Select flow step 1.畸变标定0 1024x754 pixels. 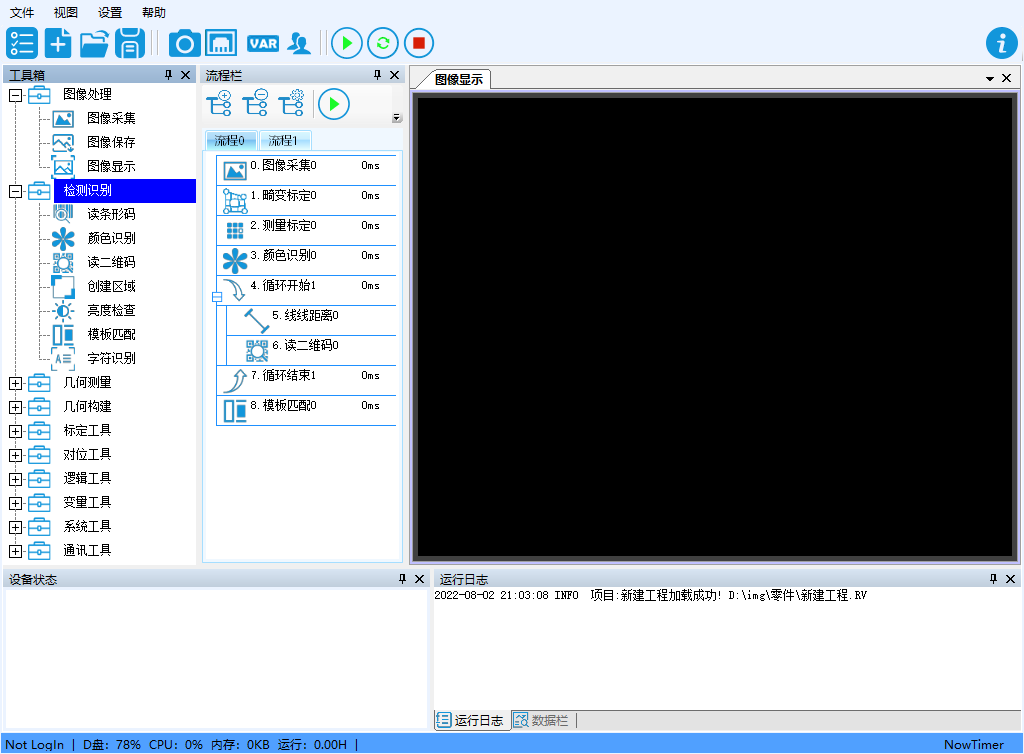click(x=306, y=200)
